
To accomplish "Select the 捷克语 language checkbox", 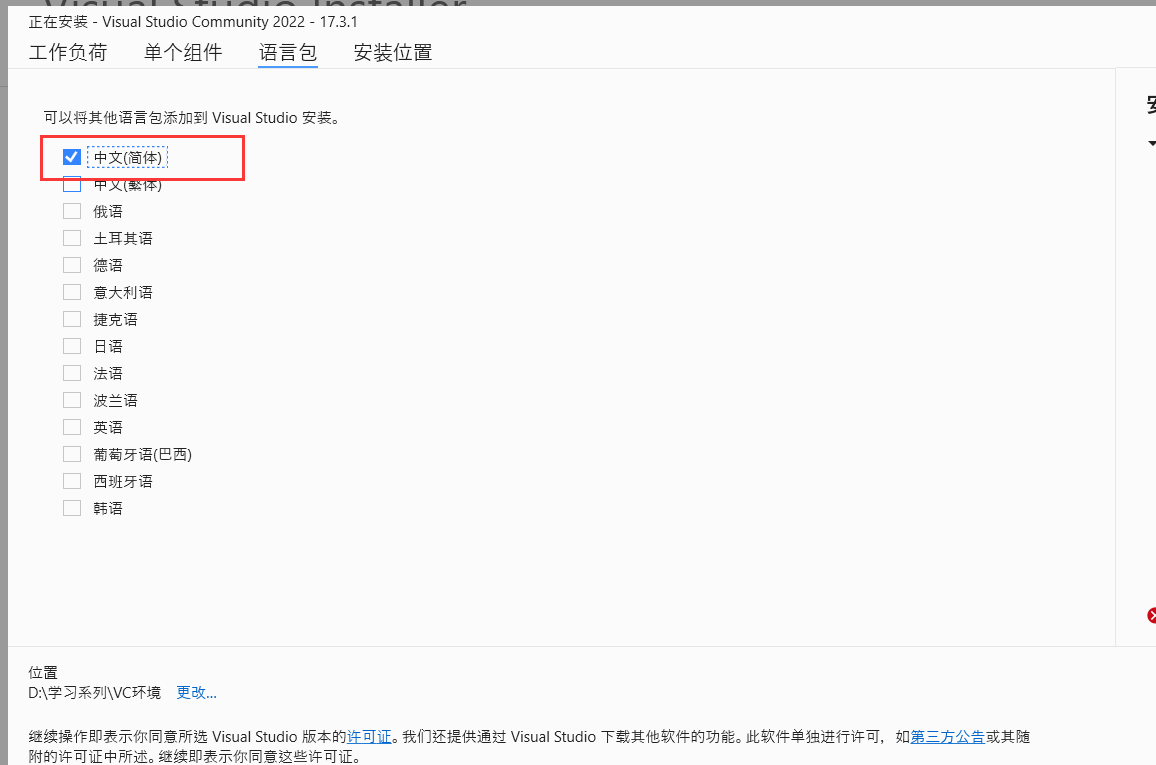I will (x=72, y=319).
